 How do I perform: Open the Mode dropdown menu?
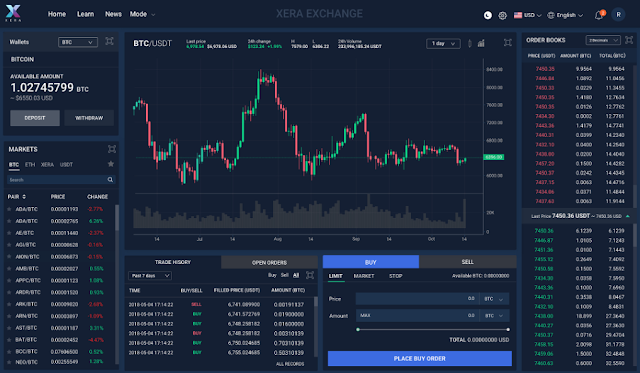[x=142, y=14]
